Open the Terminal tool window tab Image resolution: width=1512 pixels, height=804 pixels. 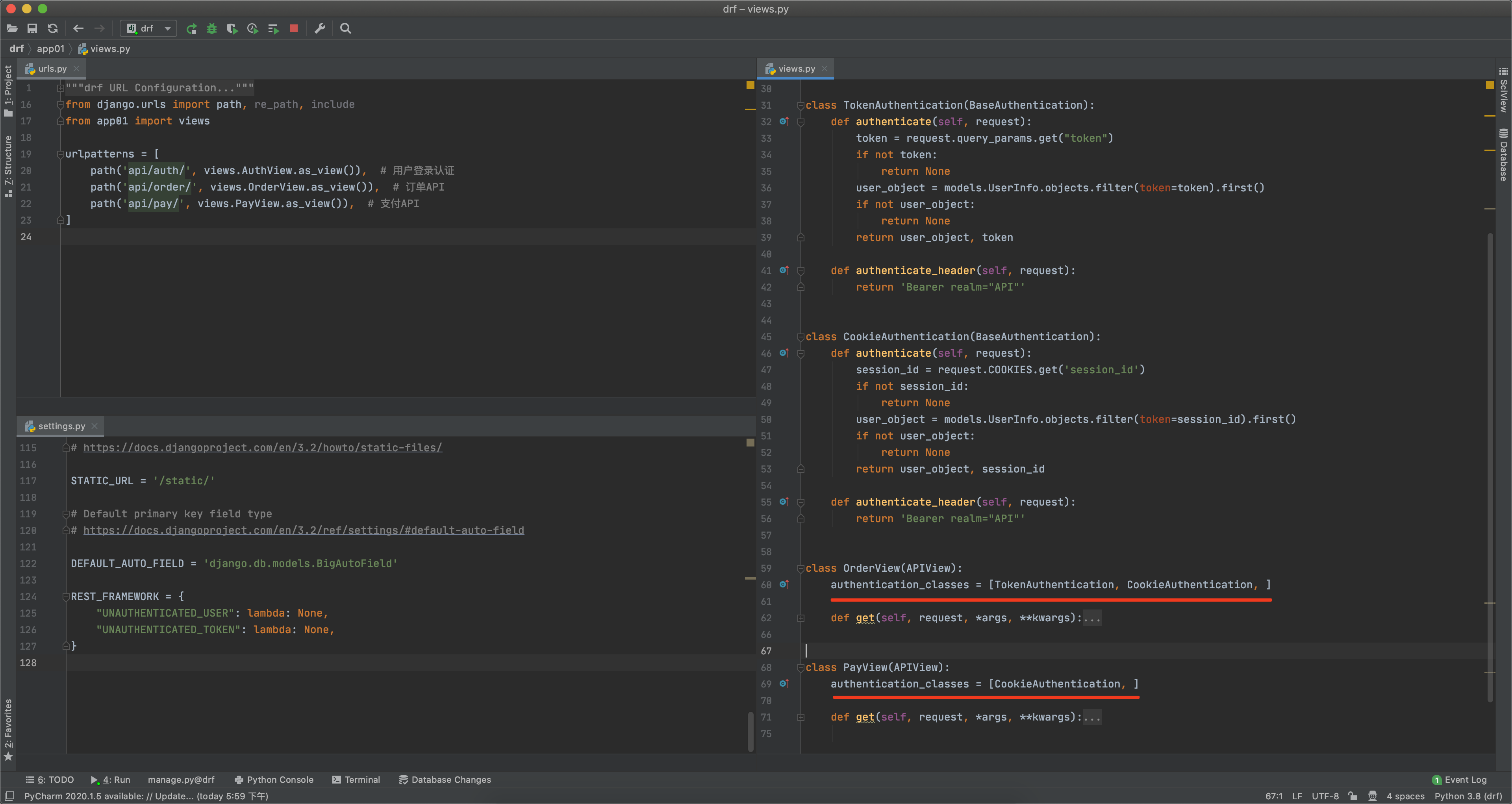coord(356,779)
